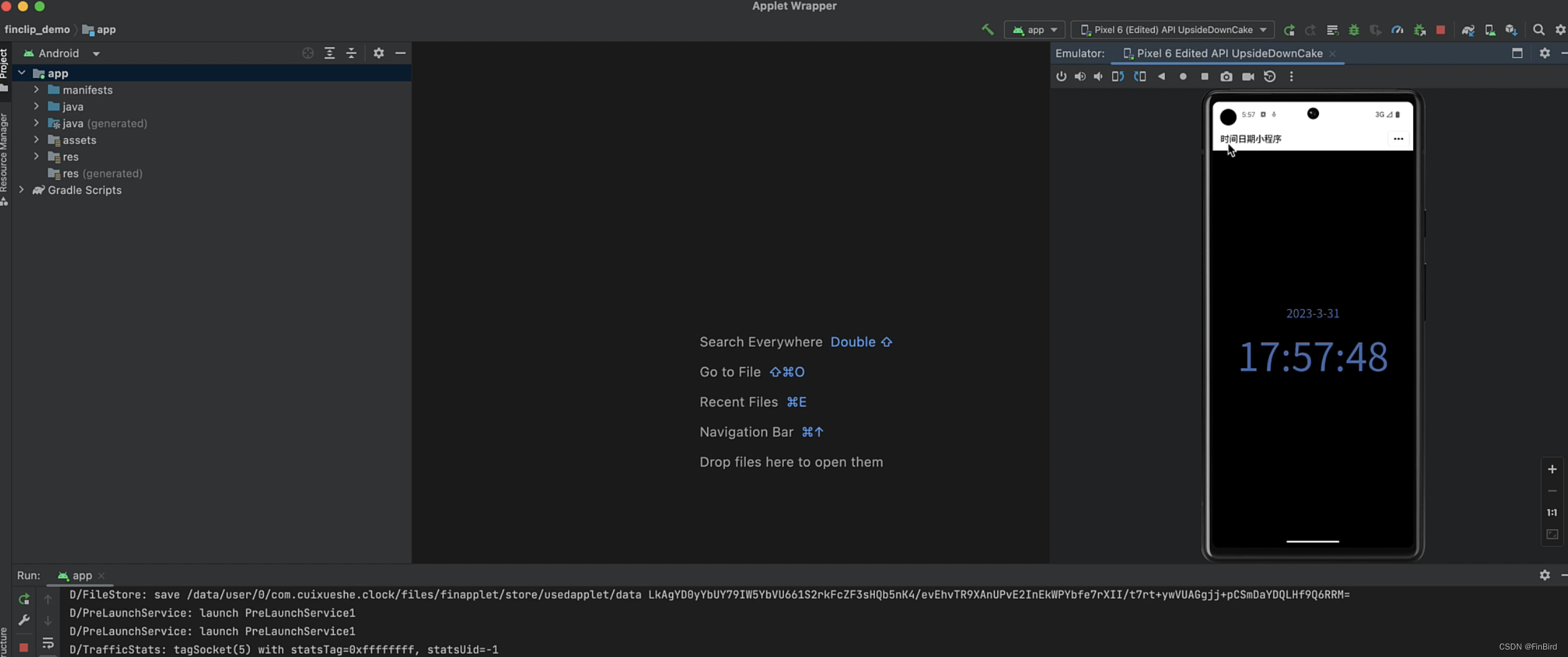Click Select Opened File target icon
The height and width of the screenshot is (657, 1568).
[x=308, y=53]
